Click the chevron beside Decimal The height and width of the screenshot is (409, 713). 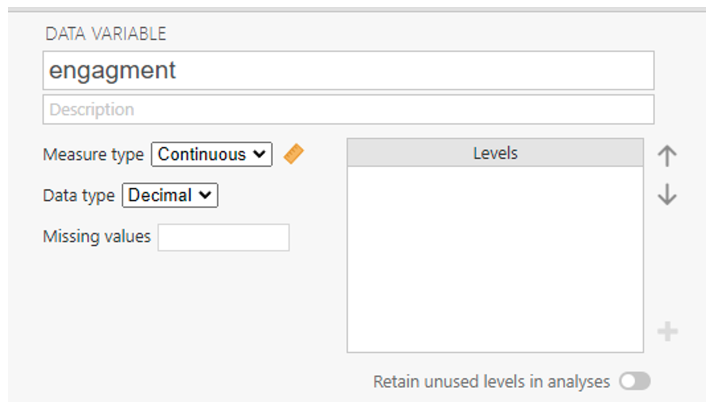coord(207,195)
